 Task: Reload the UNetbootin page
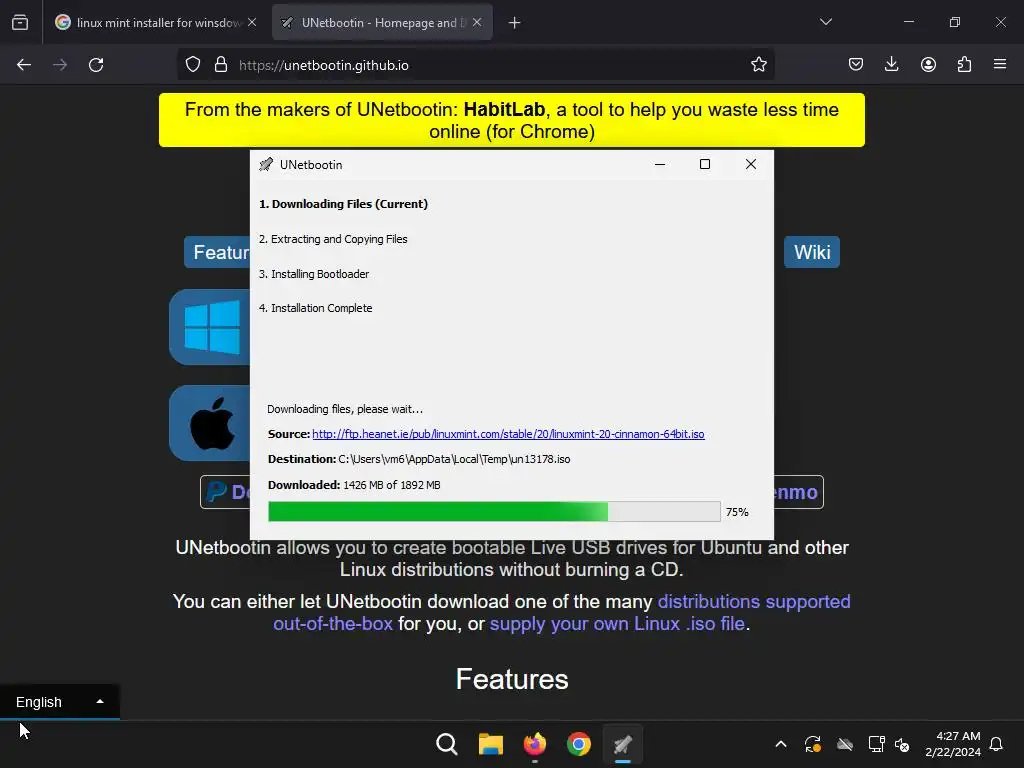(96, 65)
